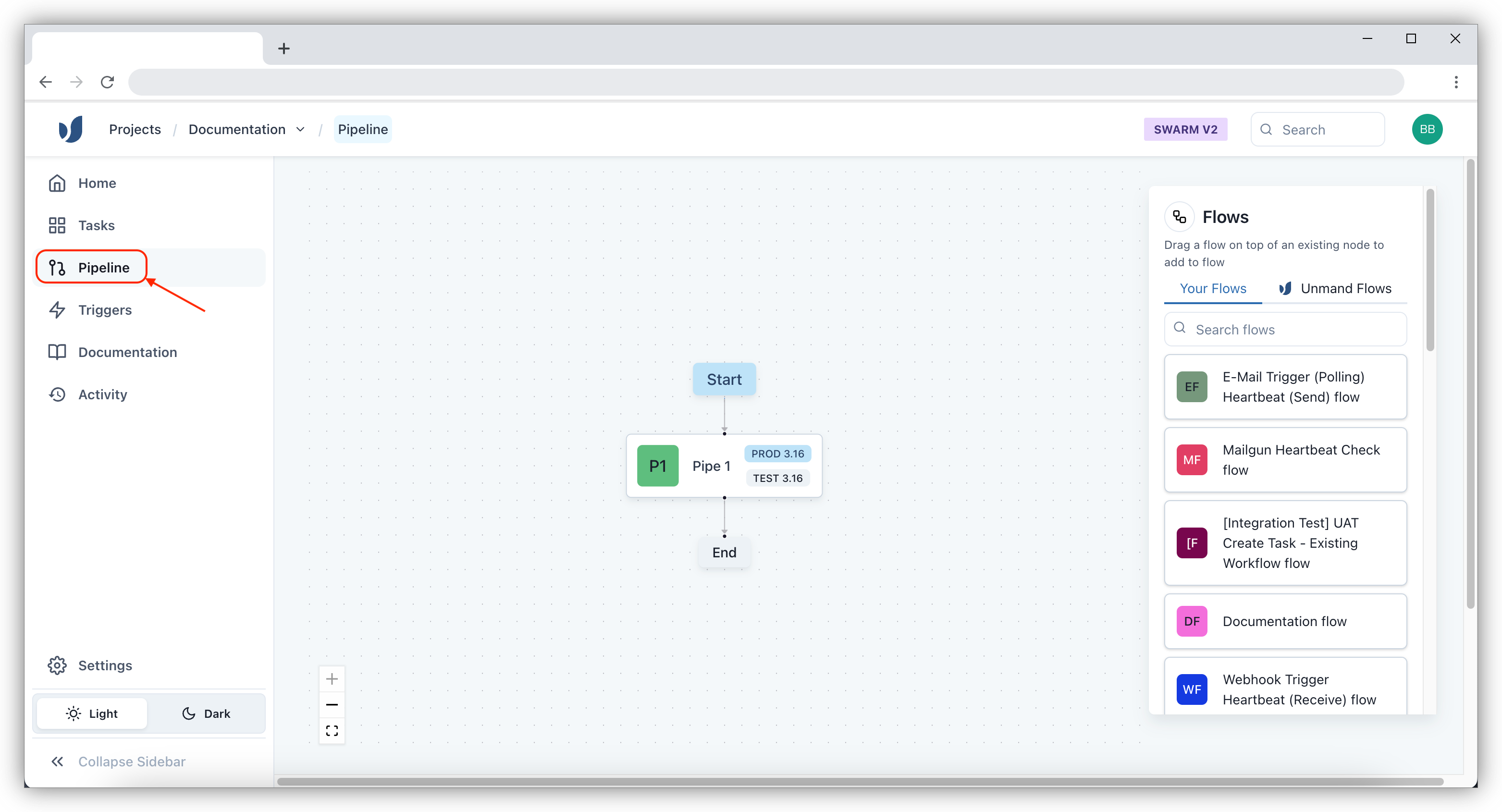Screen dimensions: 1502x812
Task: Zoom in on the pipeline canvas
Action: point(332,678)
